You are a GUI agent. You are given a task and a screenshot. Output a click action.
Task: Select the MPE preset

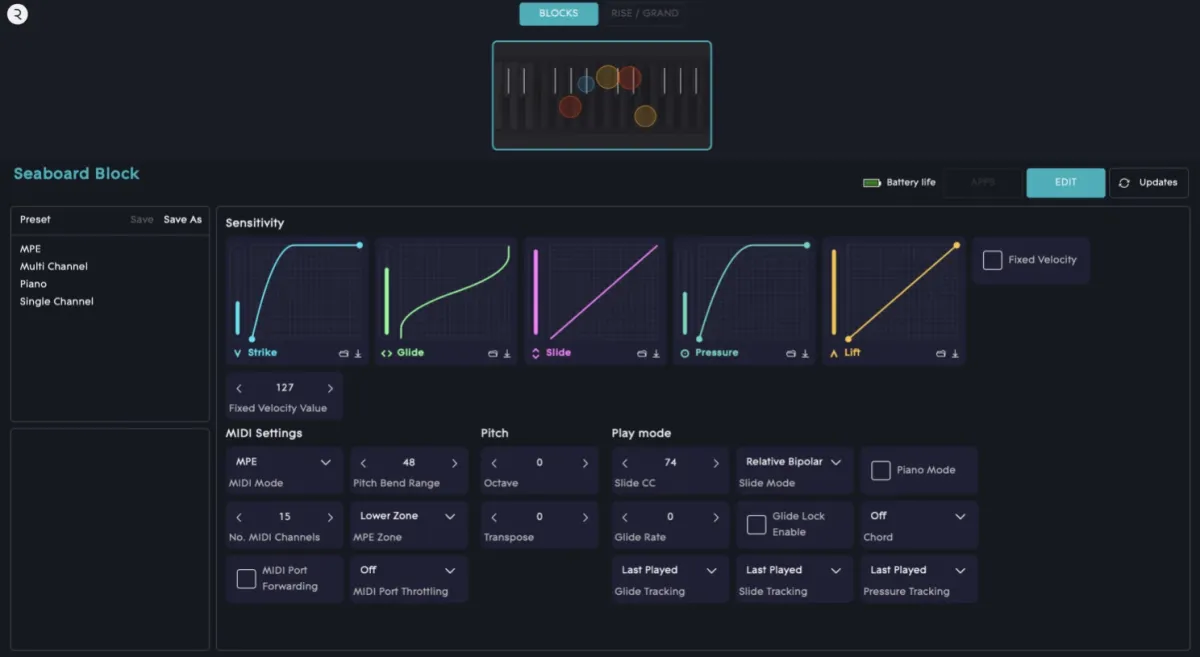31,248
